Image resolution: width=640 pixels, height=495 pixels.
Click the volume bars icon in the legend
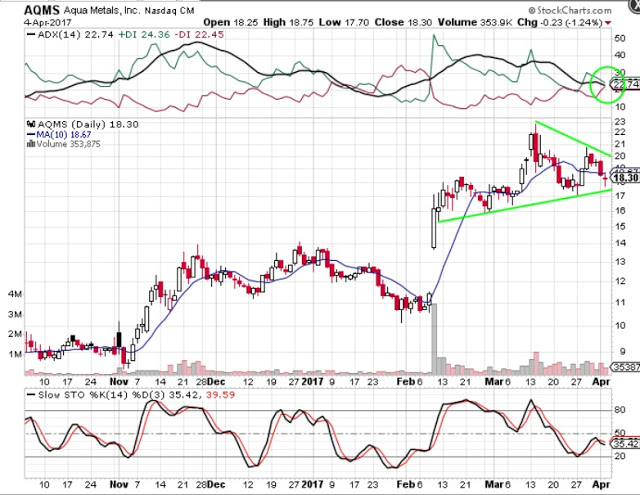click(31, 144)
